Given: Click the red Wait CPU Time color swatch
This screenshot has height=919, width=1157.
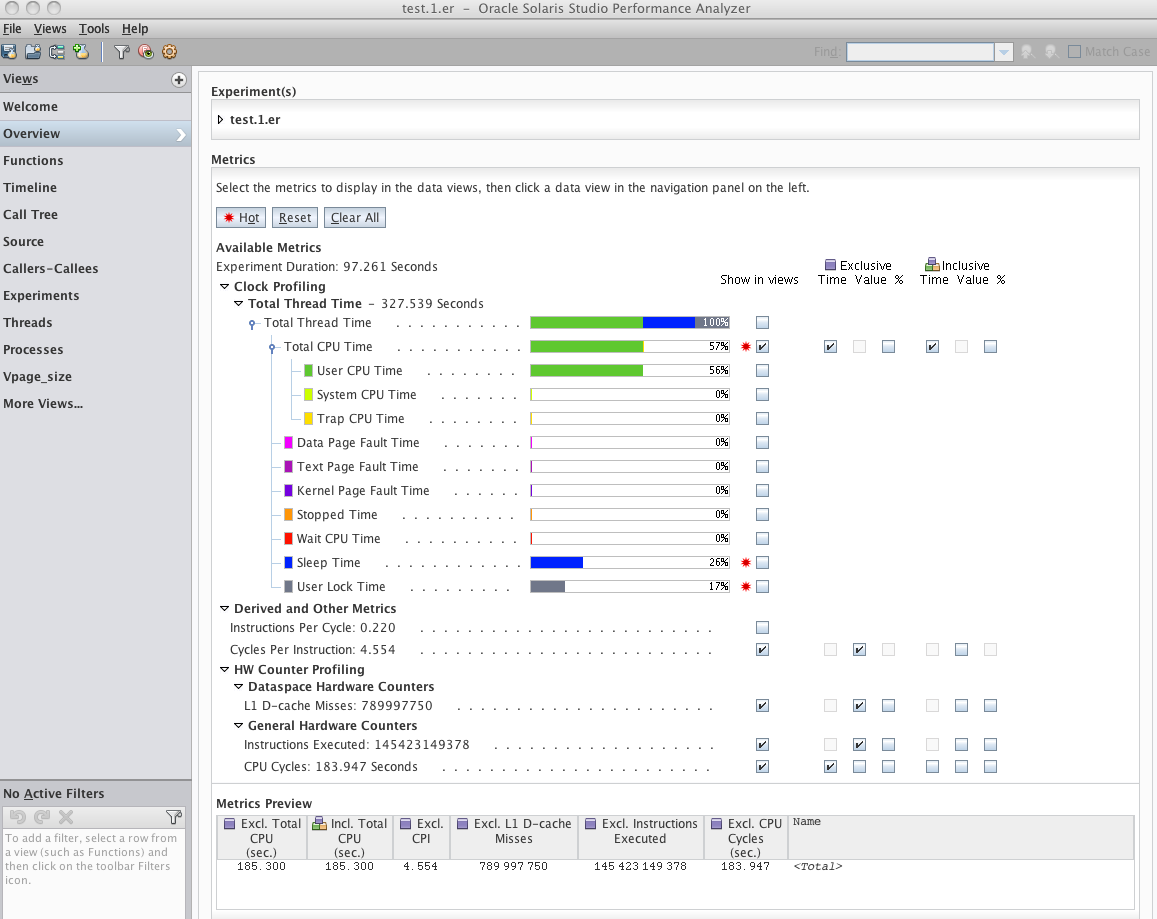Looking at the screenshot, I should click(289, 538).
